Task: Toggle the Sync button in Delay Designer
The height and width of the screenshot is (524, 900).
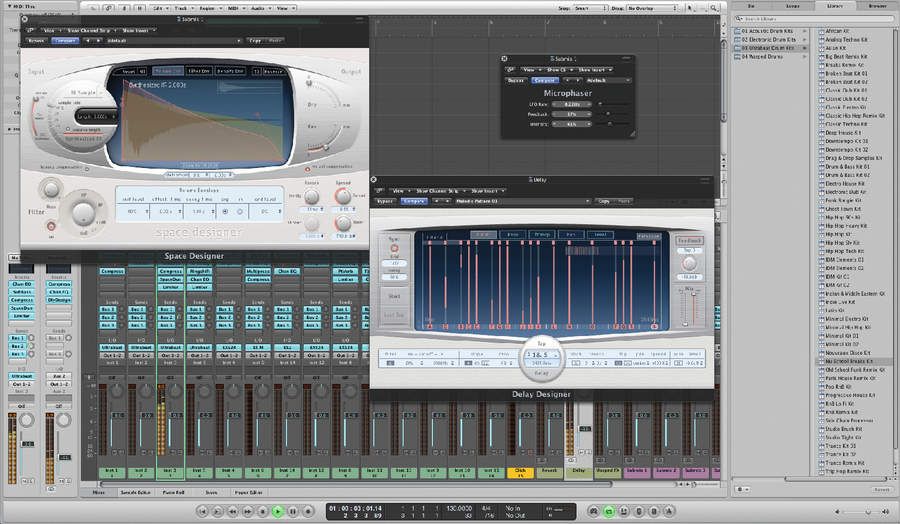Action: coord(394,249)
